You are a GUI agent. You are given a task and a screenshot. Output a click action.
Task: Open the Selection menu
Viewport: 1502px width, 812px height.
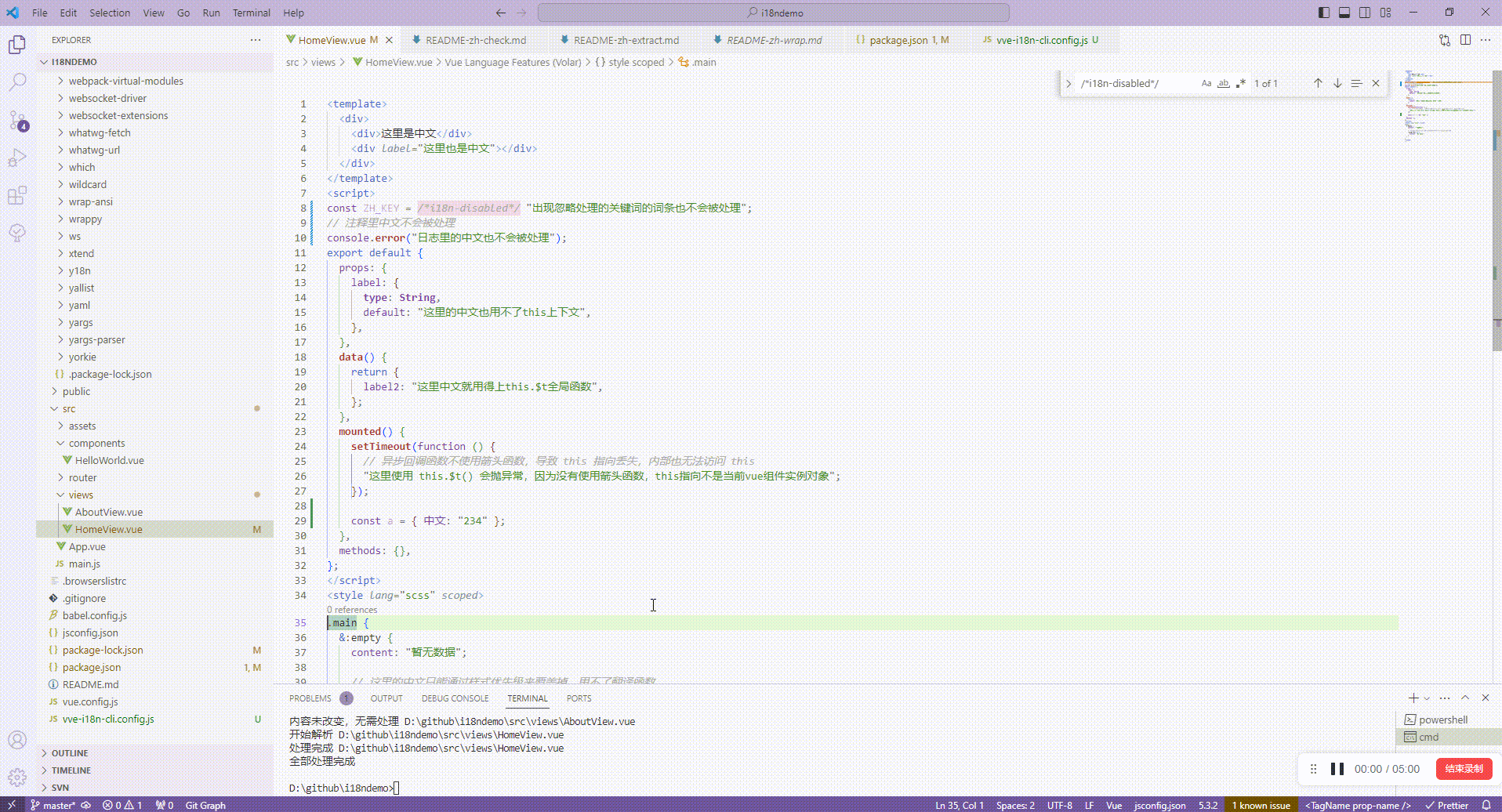point(110,13)
